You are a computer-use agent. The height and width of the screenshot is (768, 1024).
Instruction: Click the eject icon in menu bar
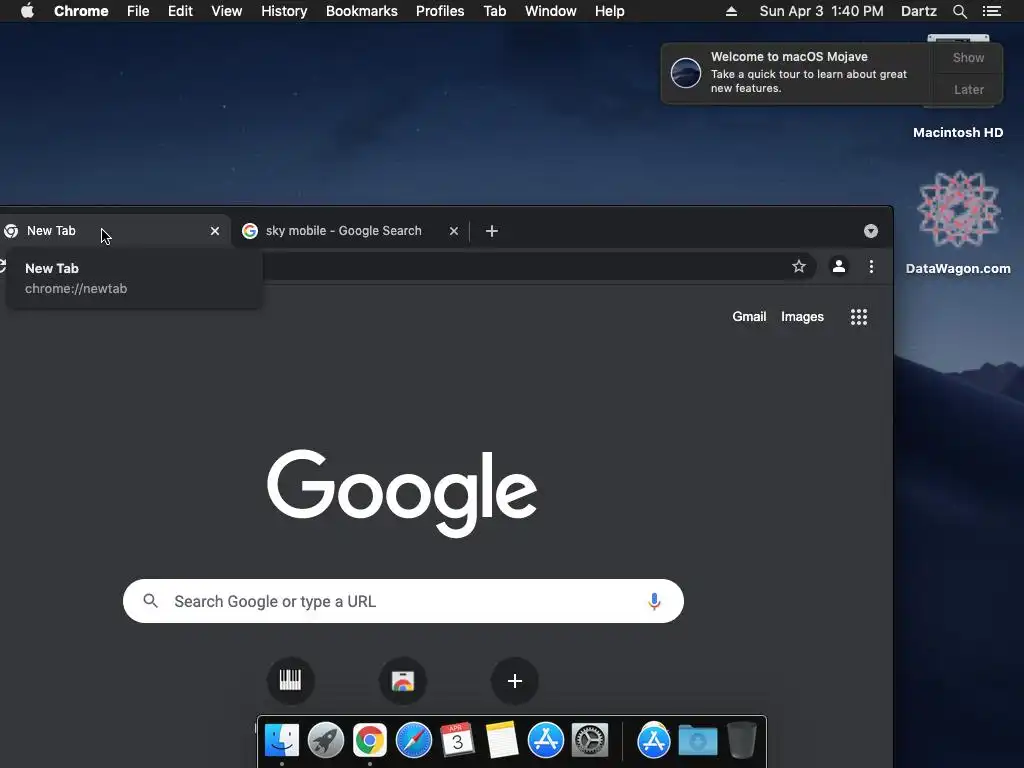pos(731,11)
